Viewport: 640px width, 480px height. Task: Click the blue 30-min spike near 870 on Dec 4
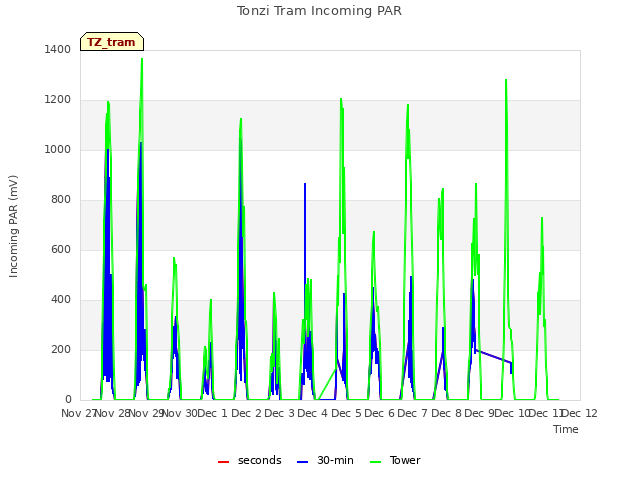[x=305, y=184]
